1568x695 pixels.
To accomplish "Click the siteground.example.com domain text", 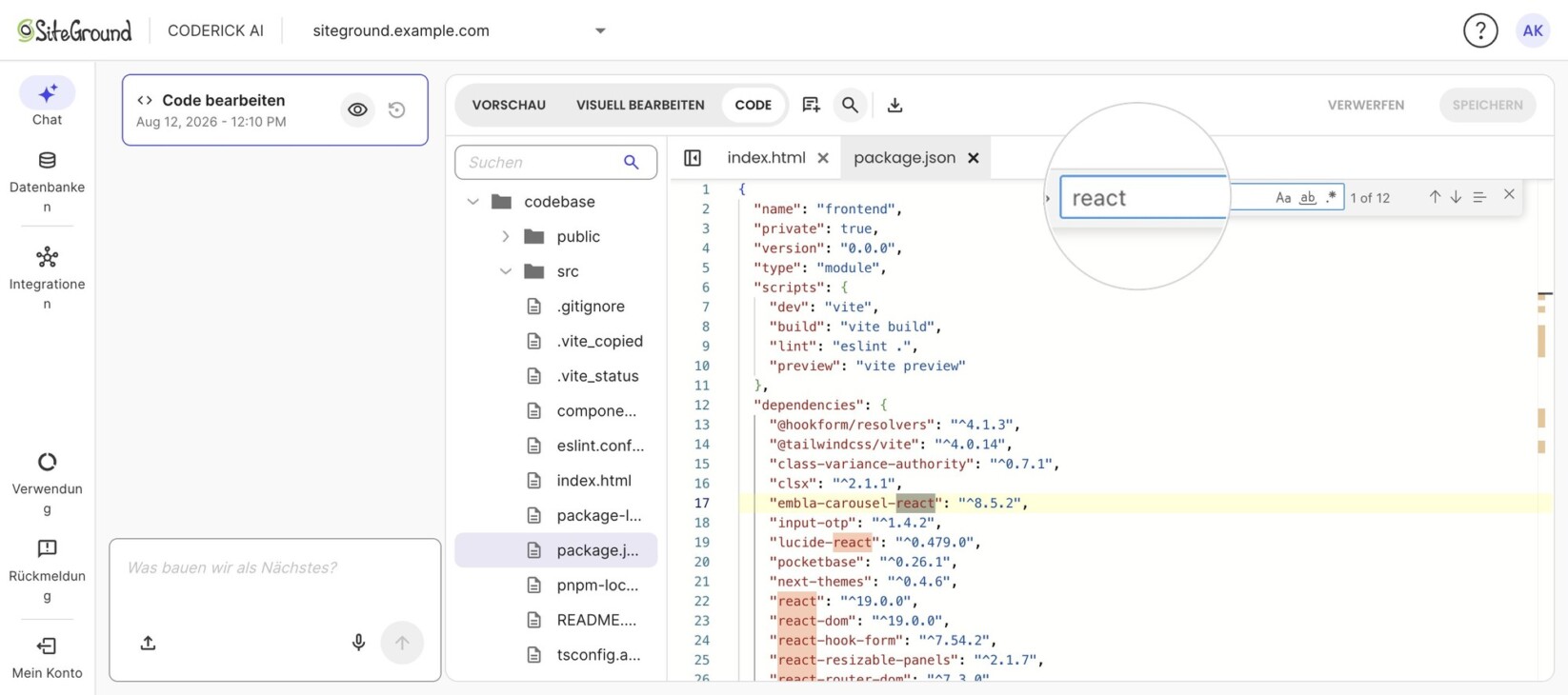I will click(401, 30).
